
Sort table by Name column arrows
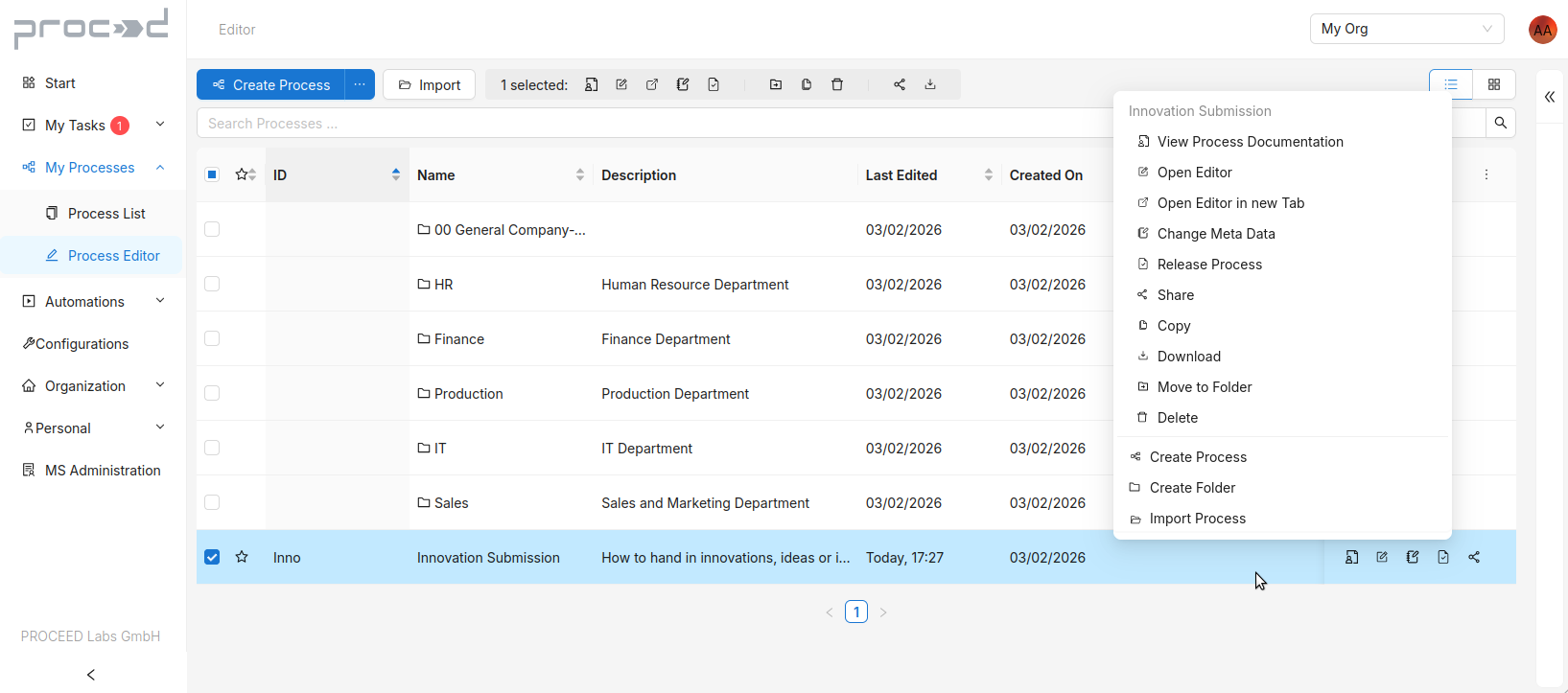pyautogui.click(x=580, y=174)
